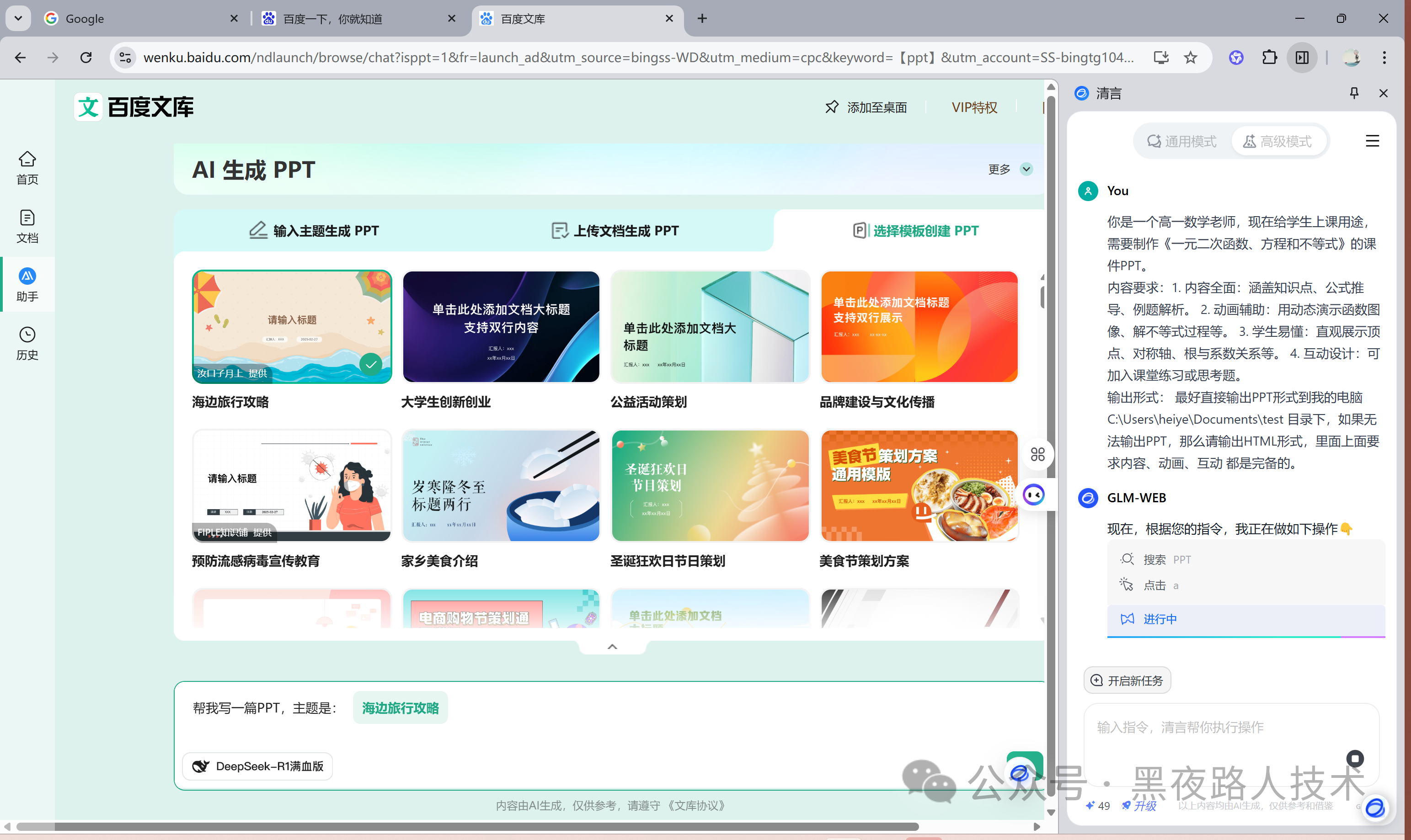Collapse the template gallery chevron
The height and width of the screenshot is (840, 1411).
(612, 647)
